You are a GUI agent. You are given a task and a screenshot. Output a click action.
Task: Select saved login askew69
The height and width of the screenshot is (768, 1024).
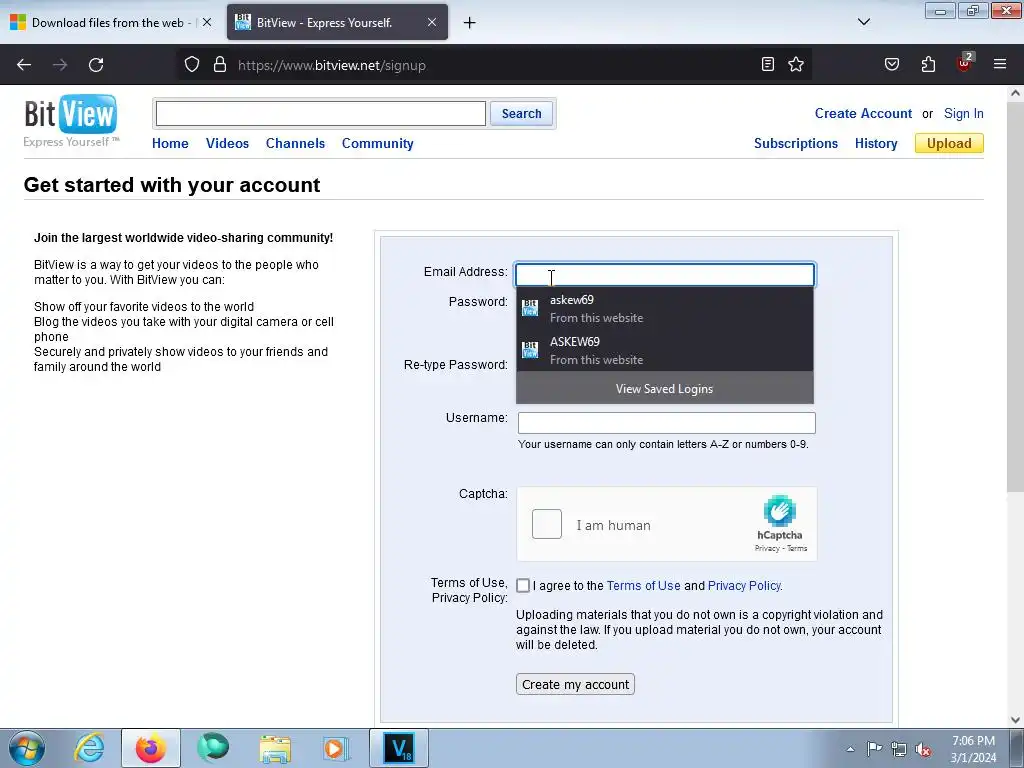click(x=665, y=309)
